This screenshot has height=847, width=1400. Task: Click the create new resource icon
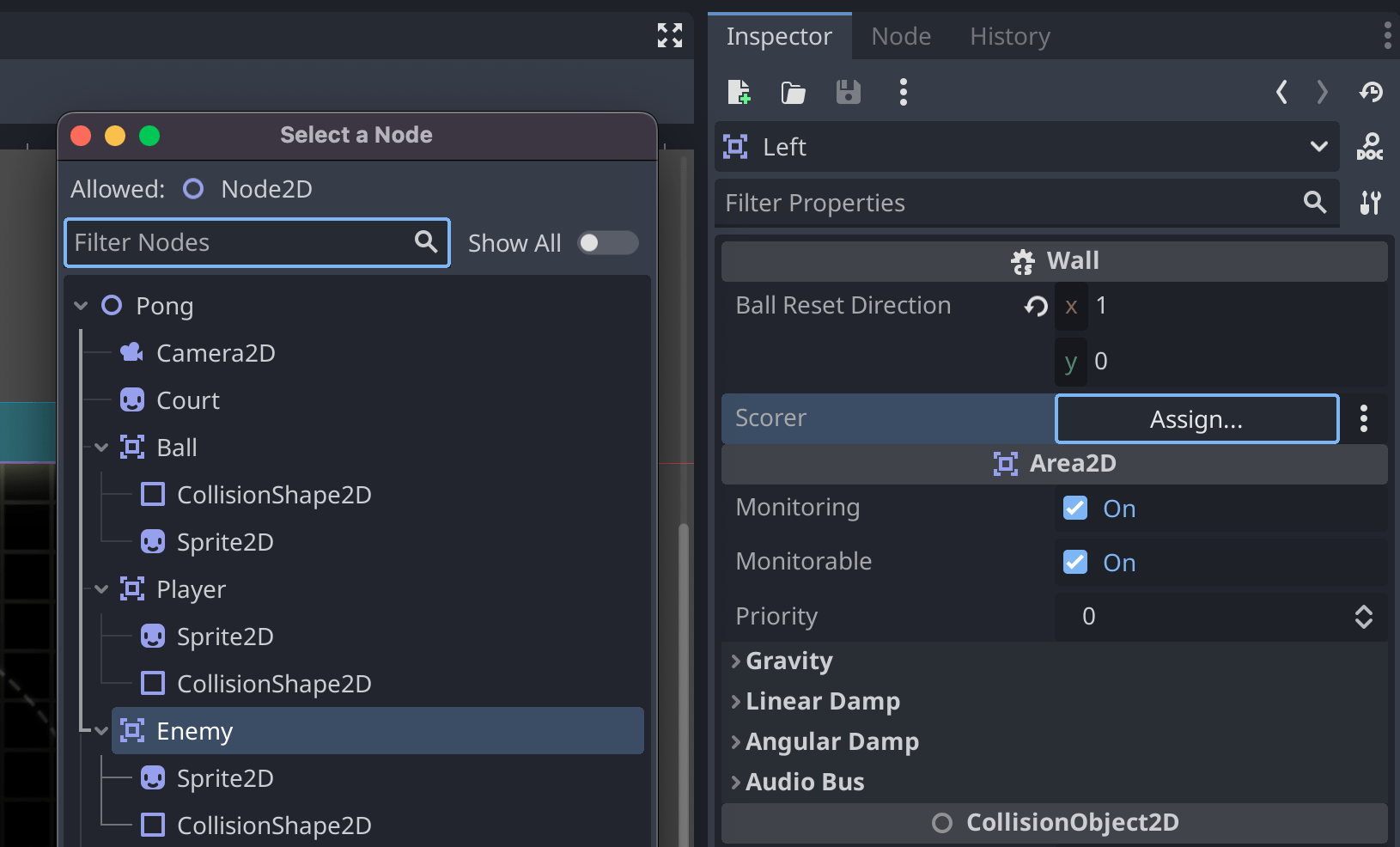tap(739, 92)
